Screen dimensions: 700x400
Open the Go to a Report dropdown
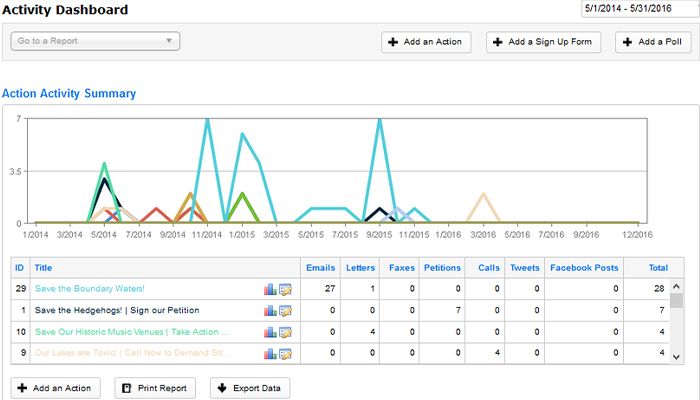point(95,42)
